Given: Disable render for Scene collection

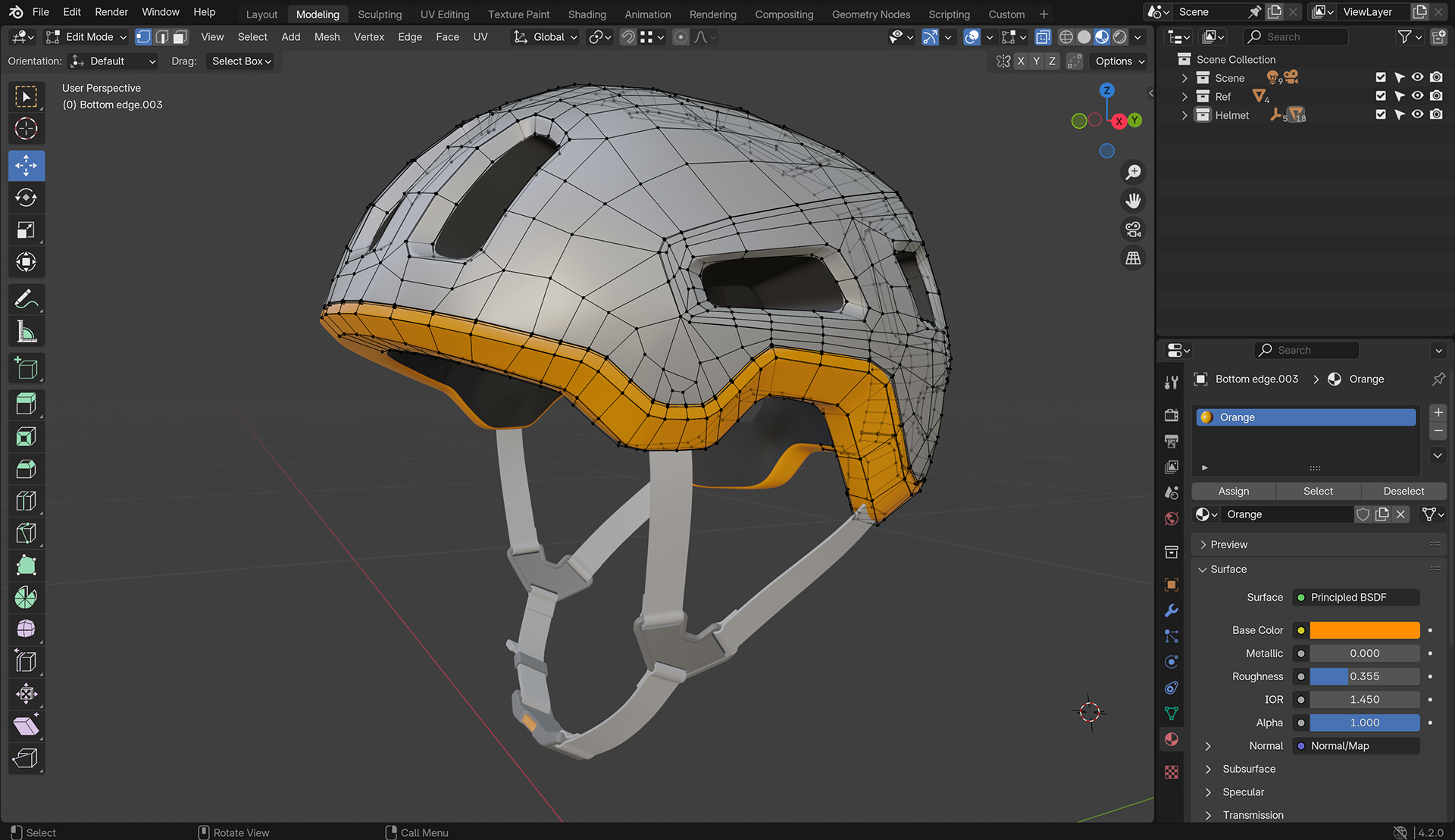Looking at the screenshot, I should click(x=1436, y=77).
